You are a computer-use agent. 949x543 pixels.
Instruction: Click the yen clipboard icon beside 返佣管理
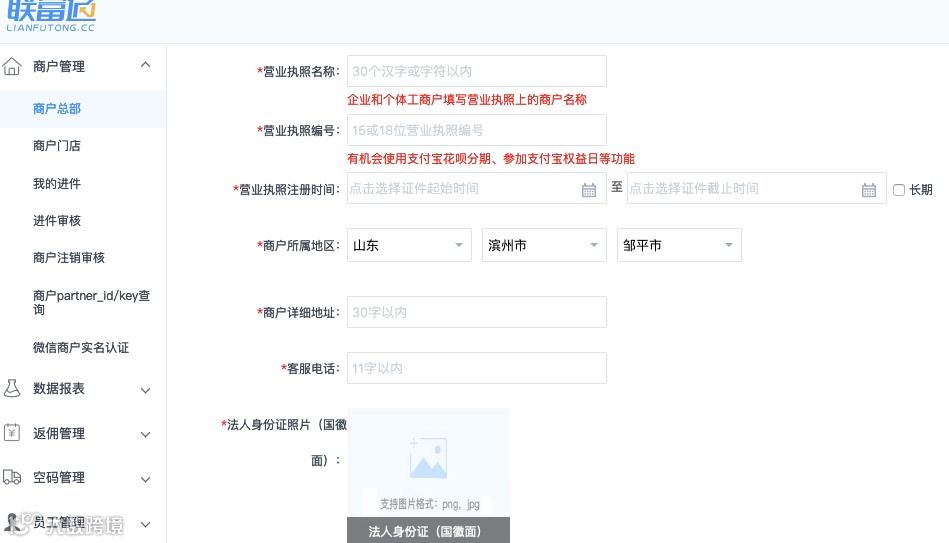[x=12, y=433]
